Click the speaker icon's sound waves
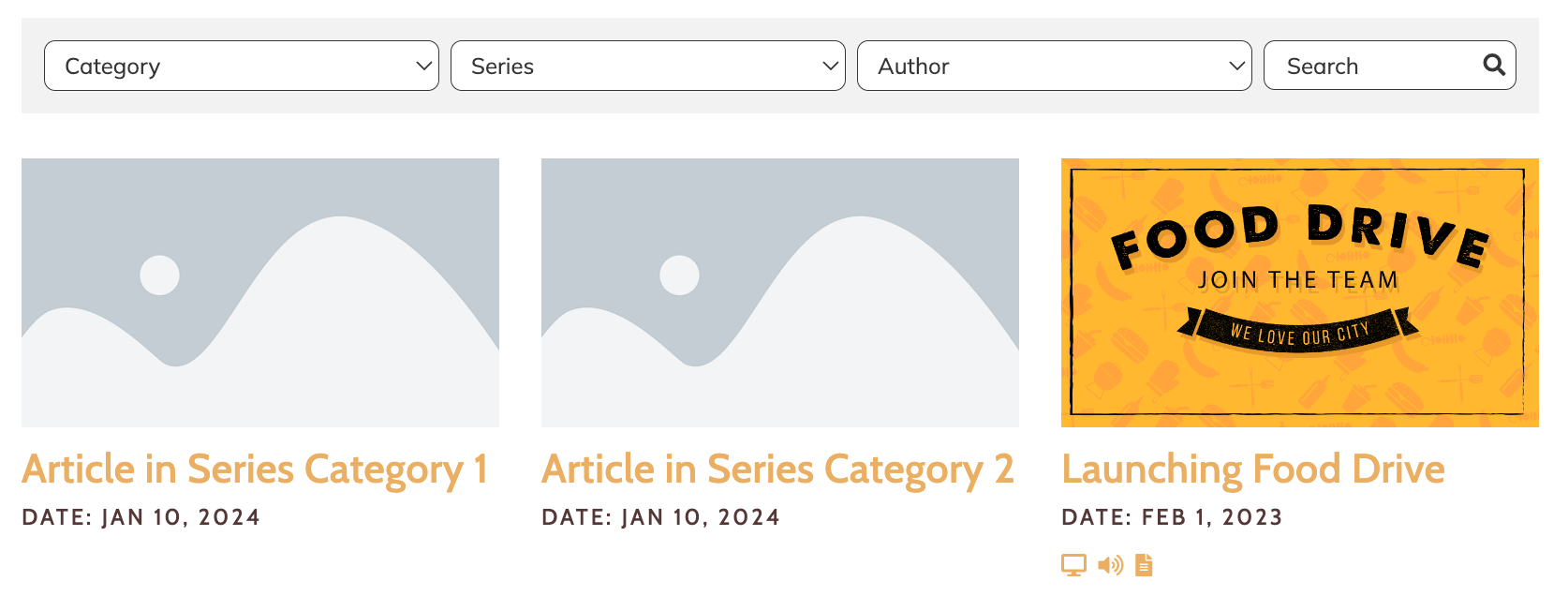The width and height of the screenshot is (1568, 611). tap(1115, 563)
